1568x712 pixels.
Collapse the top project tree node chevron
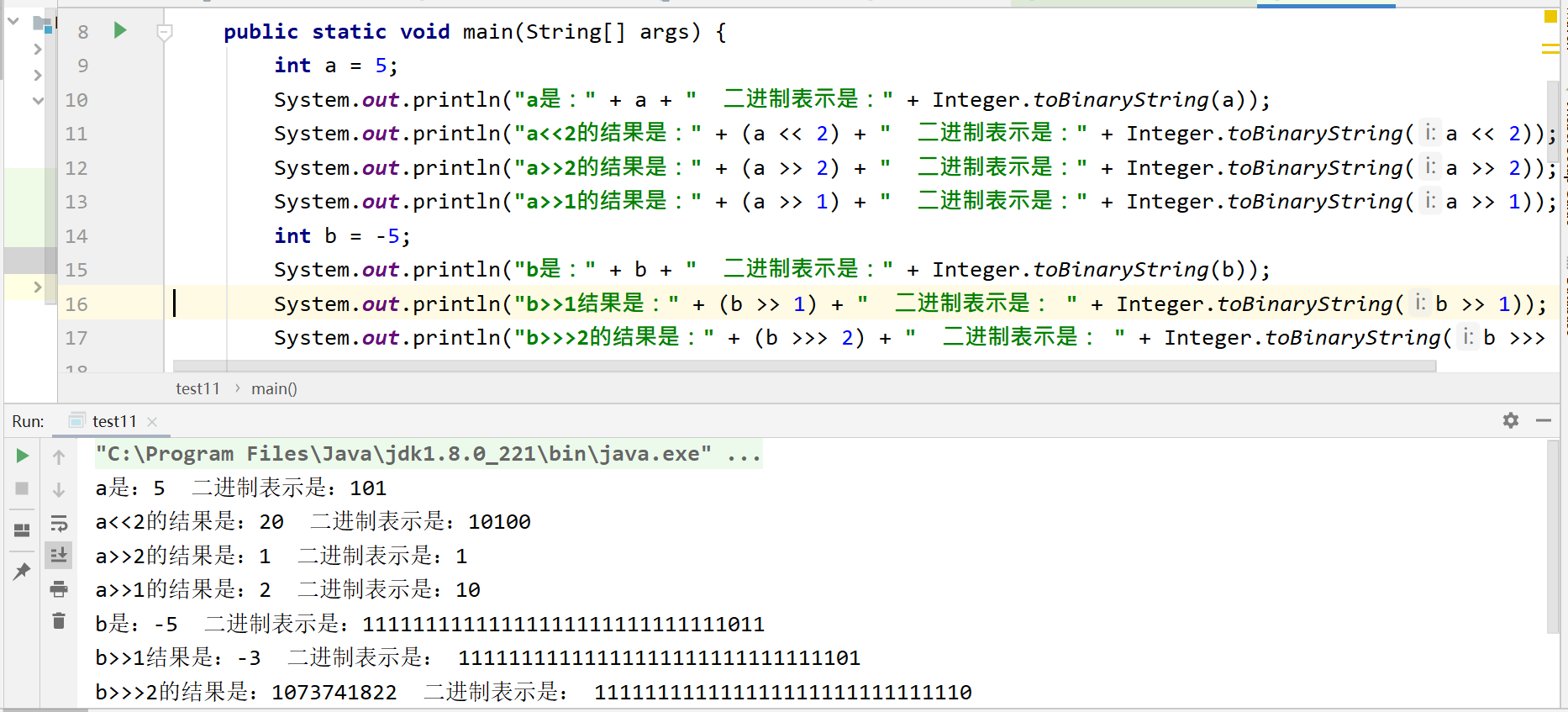click(13, 20)
